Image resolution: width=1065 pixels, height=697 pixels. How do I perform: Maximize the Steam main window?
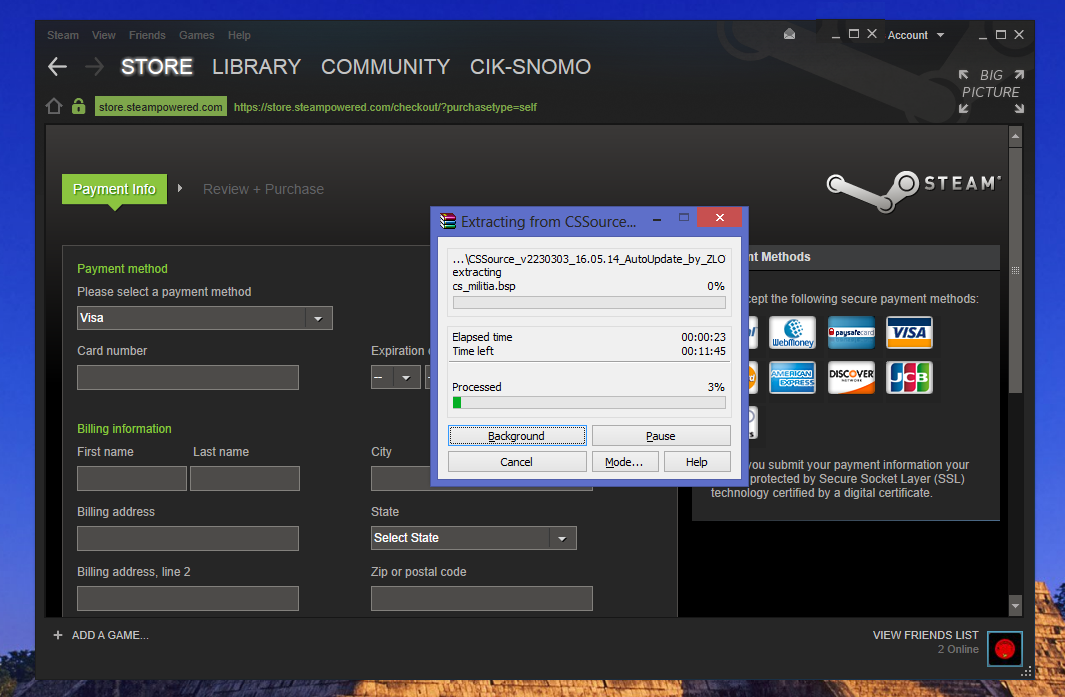[1000, 34]
